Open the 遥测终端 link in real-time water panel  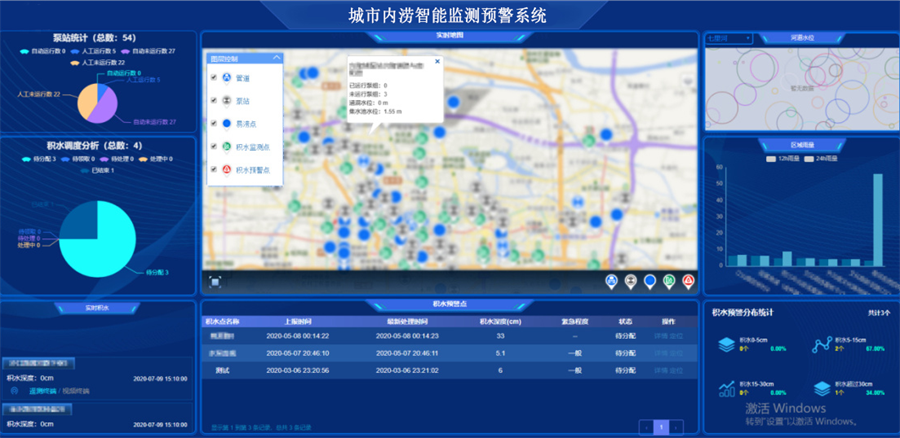[43, 391]
